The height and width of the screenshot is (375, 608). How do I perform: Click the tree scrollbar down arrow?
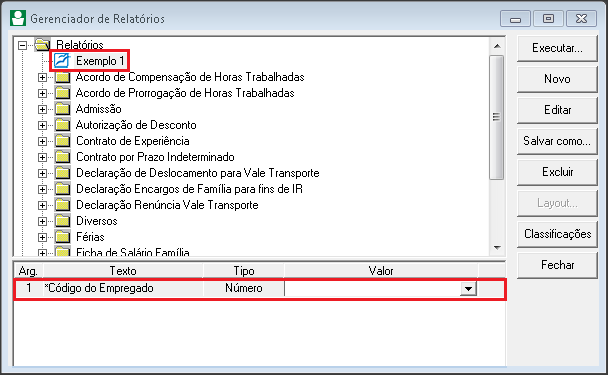point(497,247)
